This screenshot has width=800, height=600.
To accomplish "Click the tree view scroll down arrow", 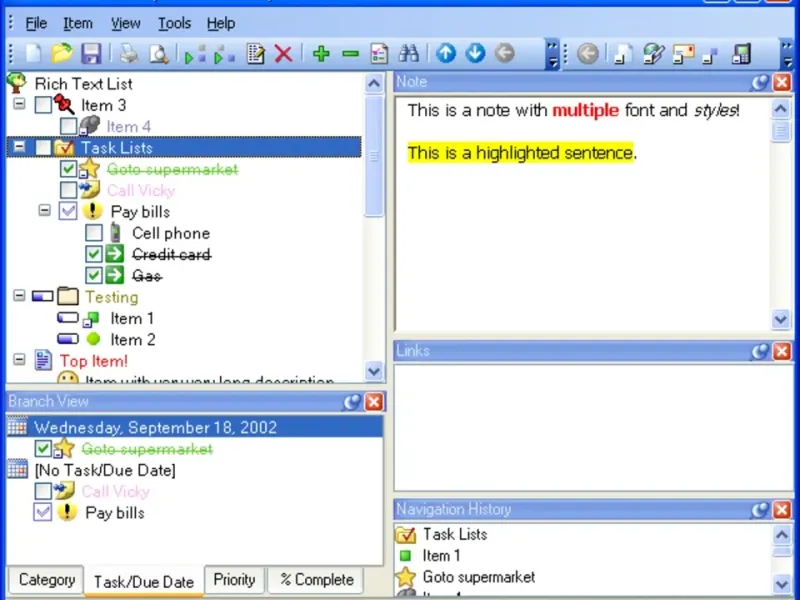I will [x=374, y=371].
